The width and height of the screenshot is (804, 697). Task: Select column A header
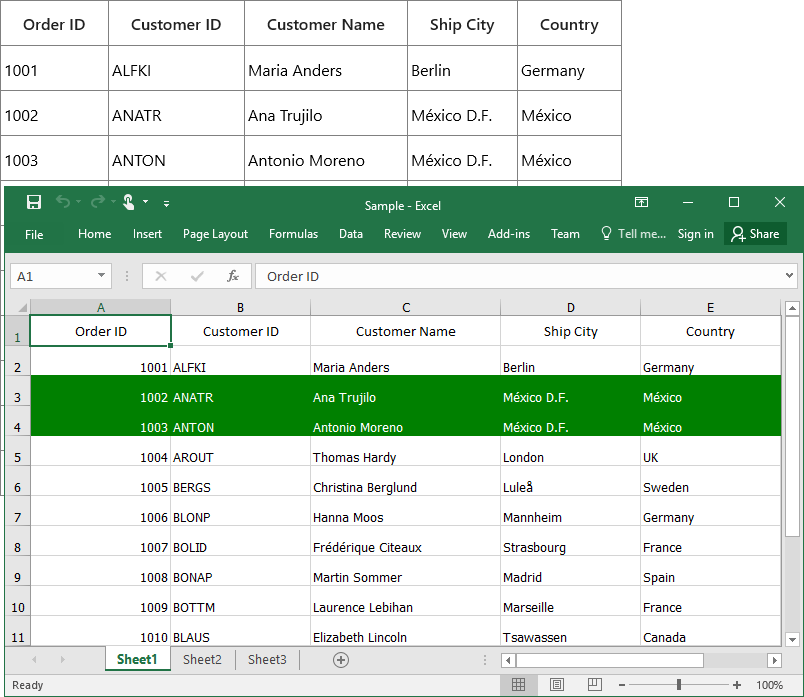coord(100,307)
